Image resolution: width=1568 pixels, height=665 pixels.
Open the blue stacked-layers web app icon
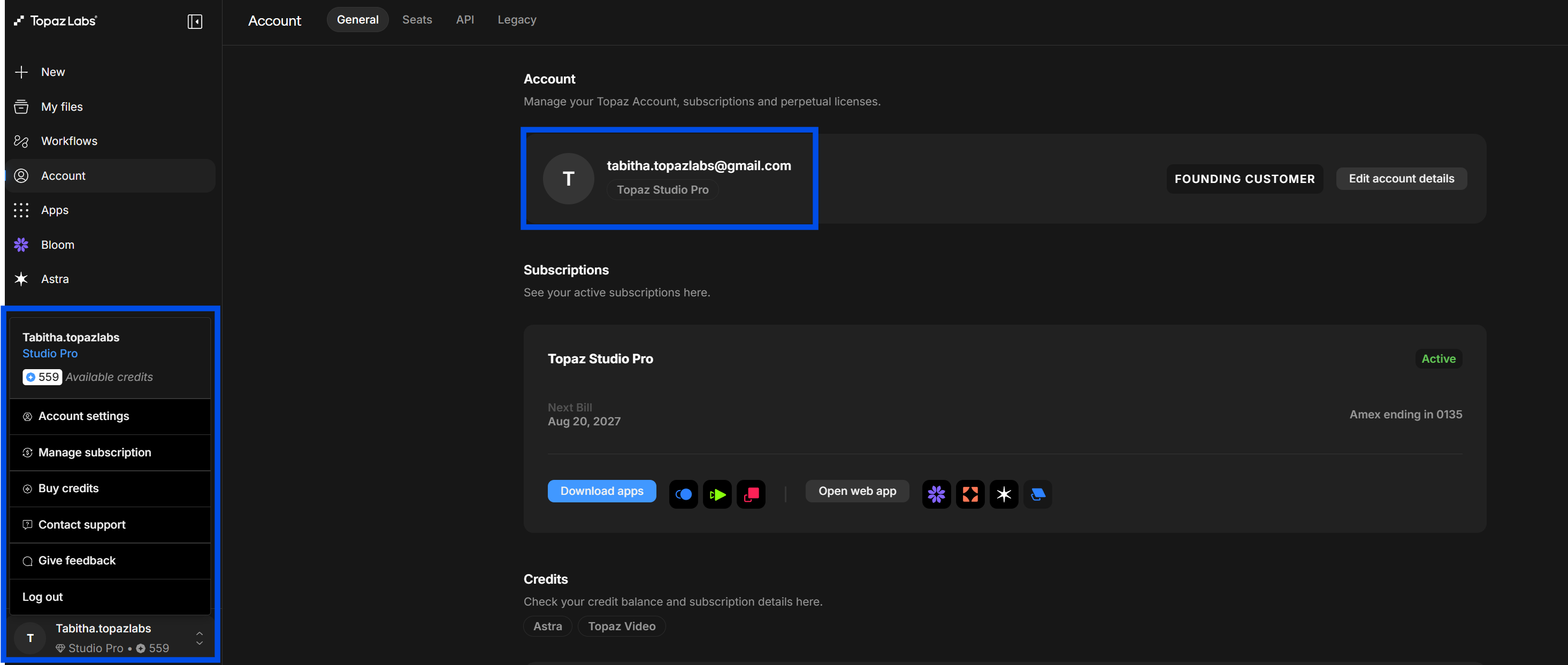pyautogui.click(x=1038, y=494)
